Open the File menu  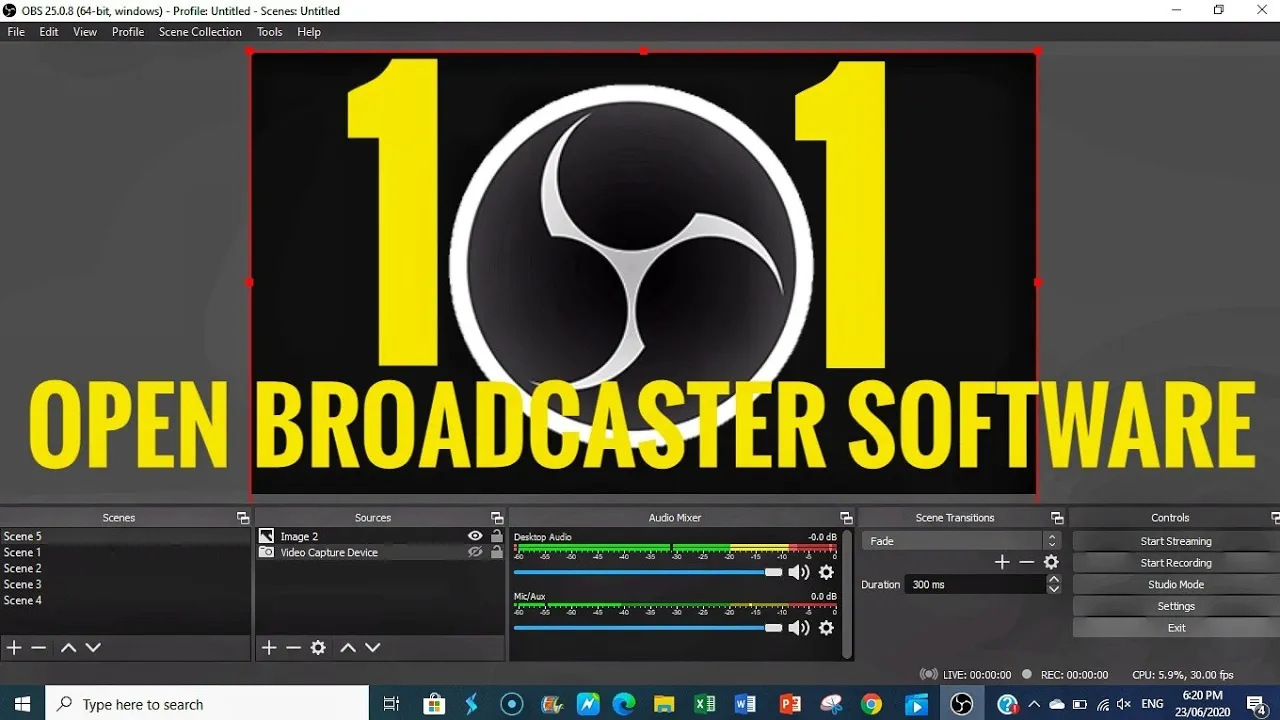(x=16, y=32)
